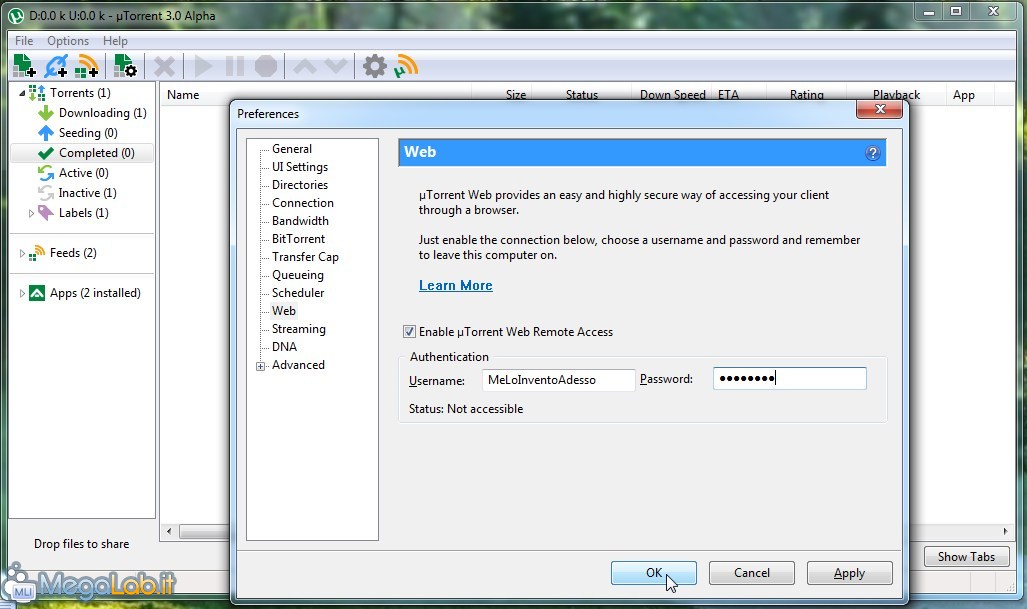Open Queueing preferences page
The width and height of the screenshot is (1027, 609).
[x=298, y=275]
